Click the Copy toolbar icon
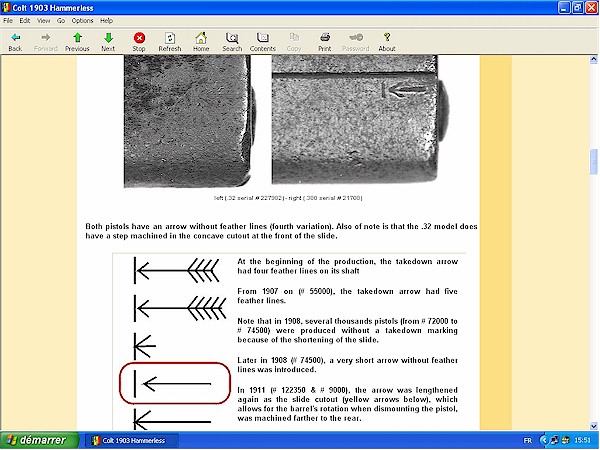This screenshot has width=600, height=450. pyautogui.click(x=294, y=38)
